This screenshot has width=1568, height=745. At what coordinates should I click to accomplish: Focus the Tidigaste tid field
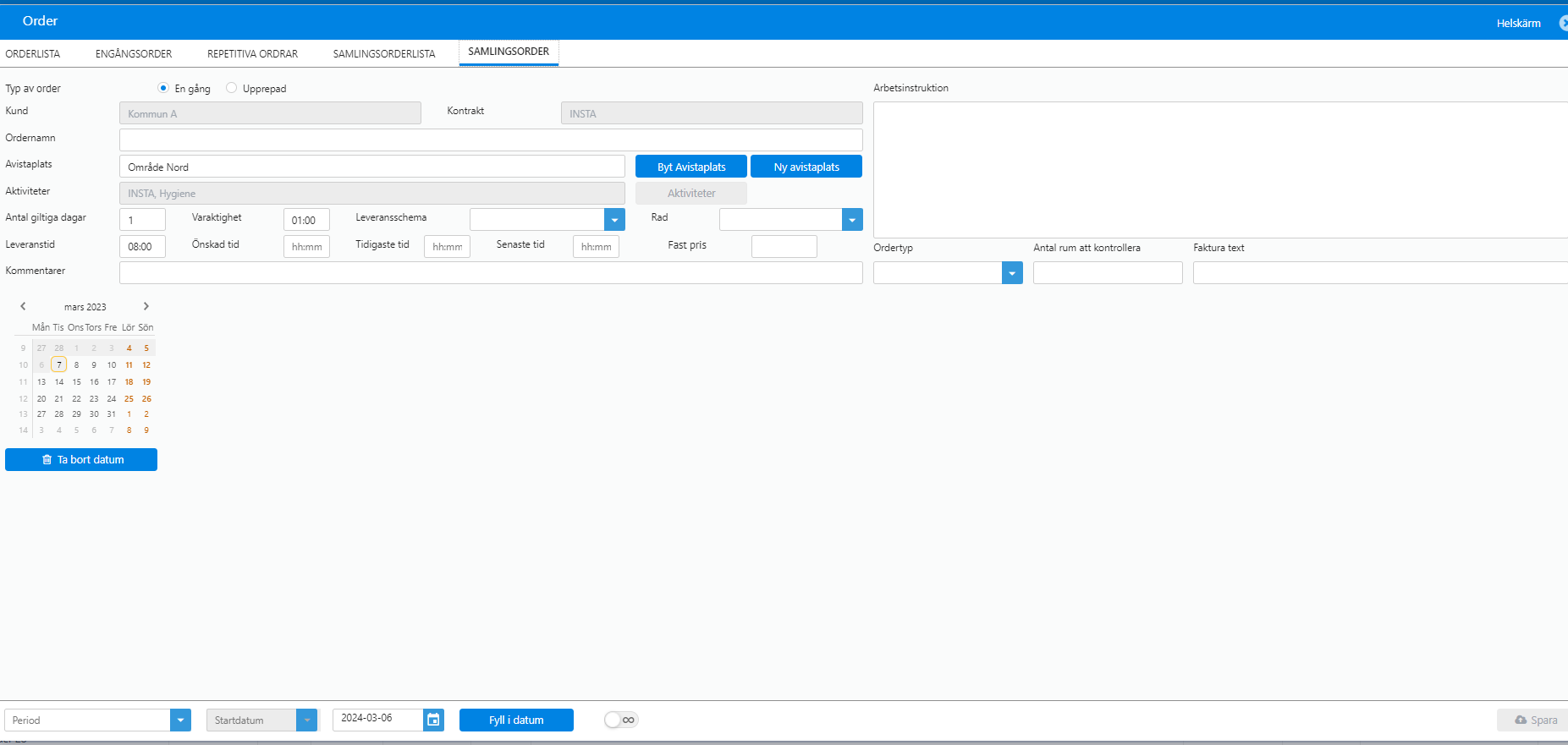point(447,246)
